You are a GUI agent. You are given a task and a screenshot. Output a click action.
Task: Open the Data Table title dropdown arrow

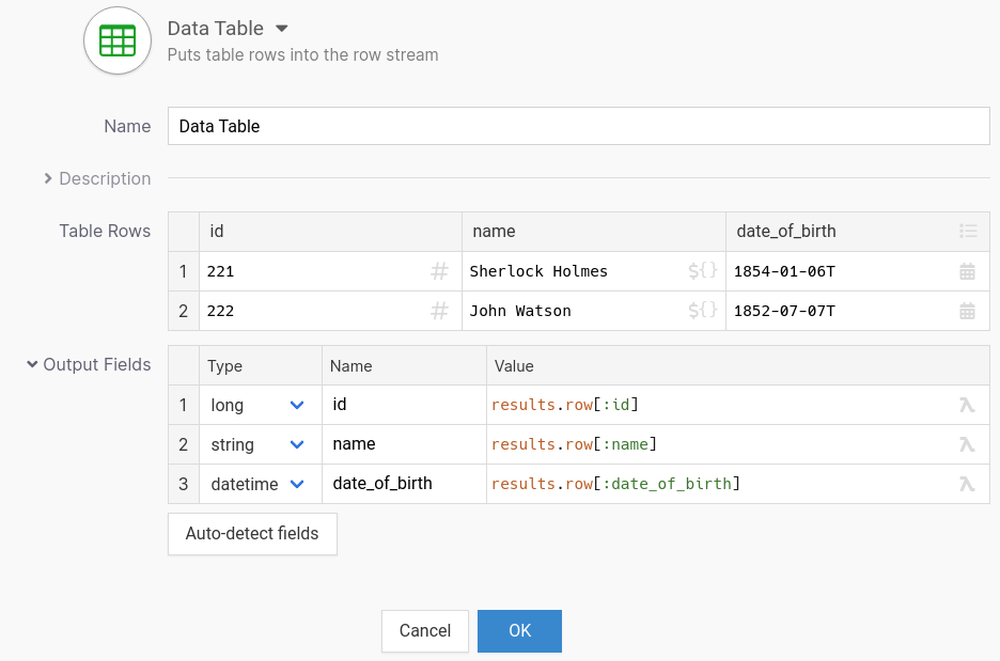click(x=282, y=28)
